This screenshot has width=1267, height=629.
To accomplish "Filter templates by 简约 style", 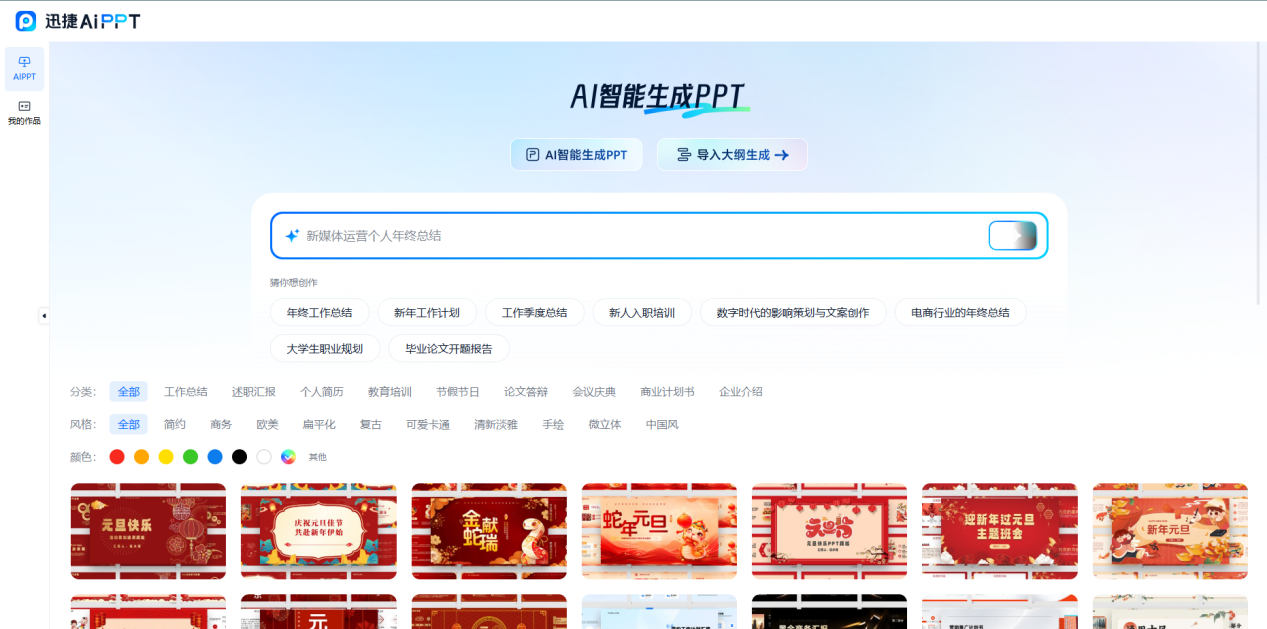I will [174, 424].
